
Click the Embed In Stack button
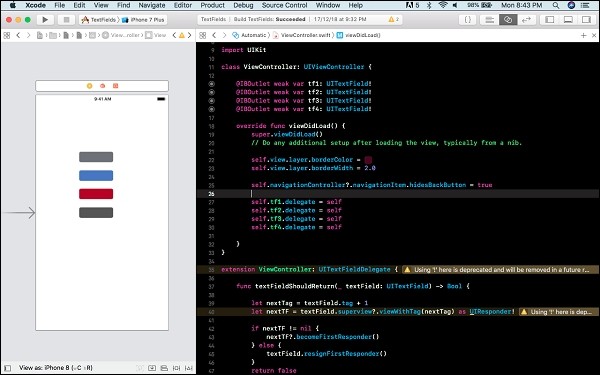[152, 368]
